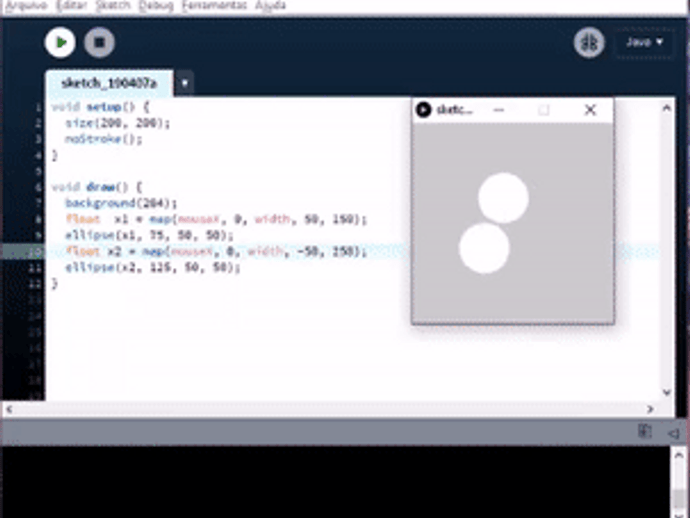The width and height of the screenshot is (690, 518).
Task: Click the 'ellipse(x1, 75, 50, 50);' line
Action: tap(149, 235)
